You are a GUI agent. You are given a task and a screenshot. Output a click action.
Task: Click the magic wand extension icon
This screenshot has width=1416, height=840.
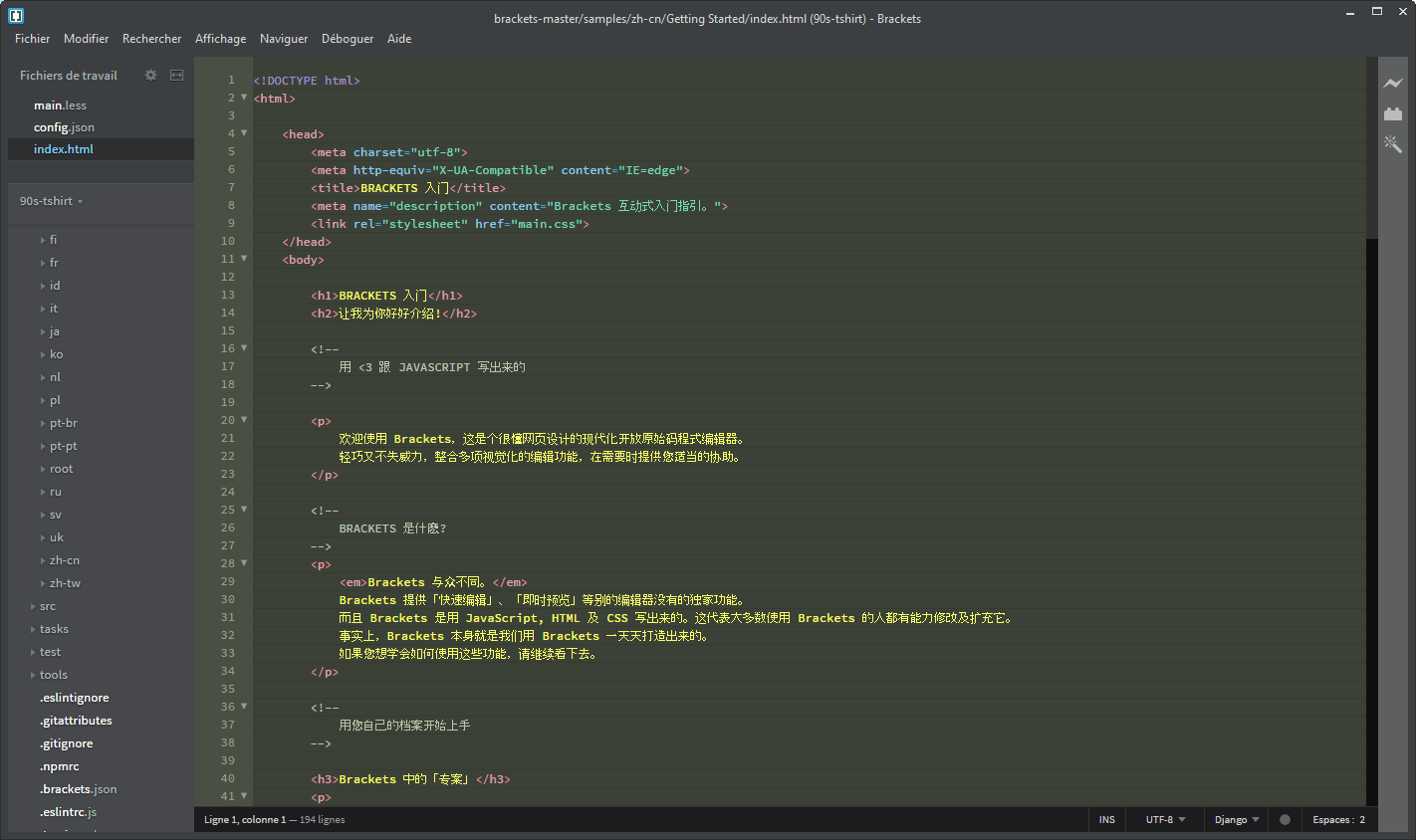click(x=1393, y=144)
